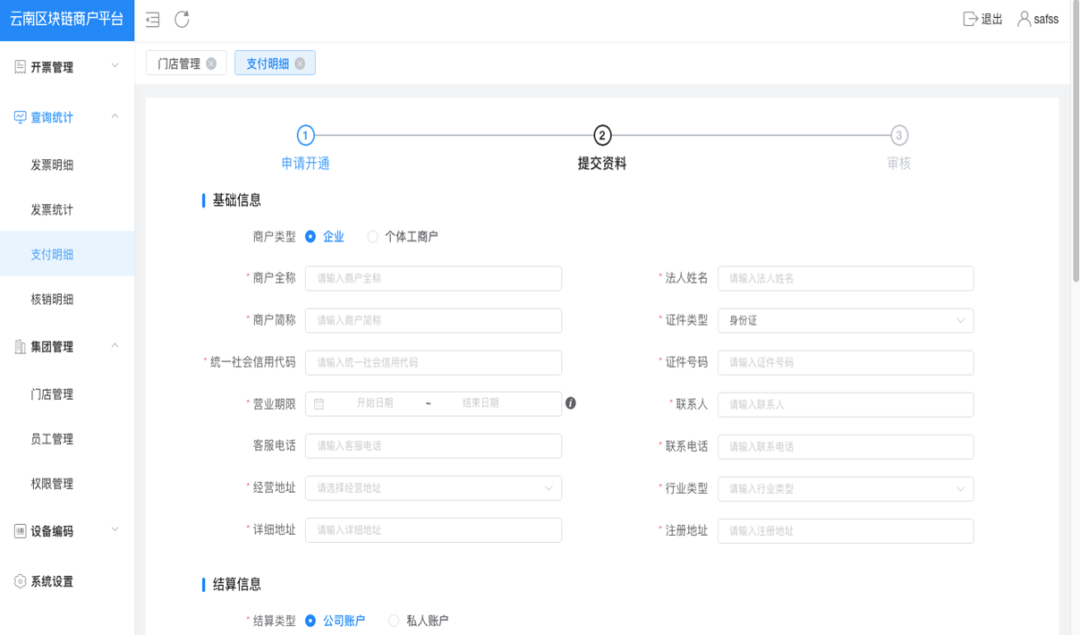Screen dimensions: 1080x635
Task: Focus the 详细地址 input field
Action: (x=433, y=530)
